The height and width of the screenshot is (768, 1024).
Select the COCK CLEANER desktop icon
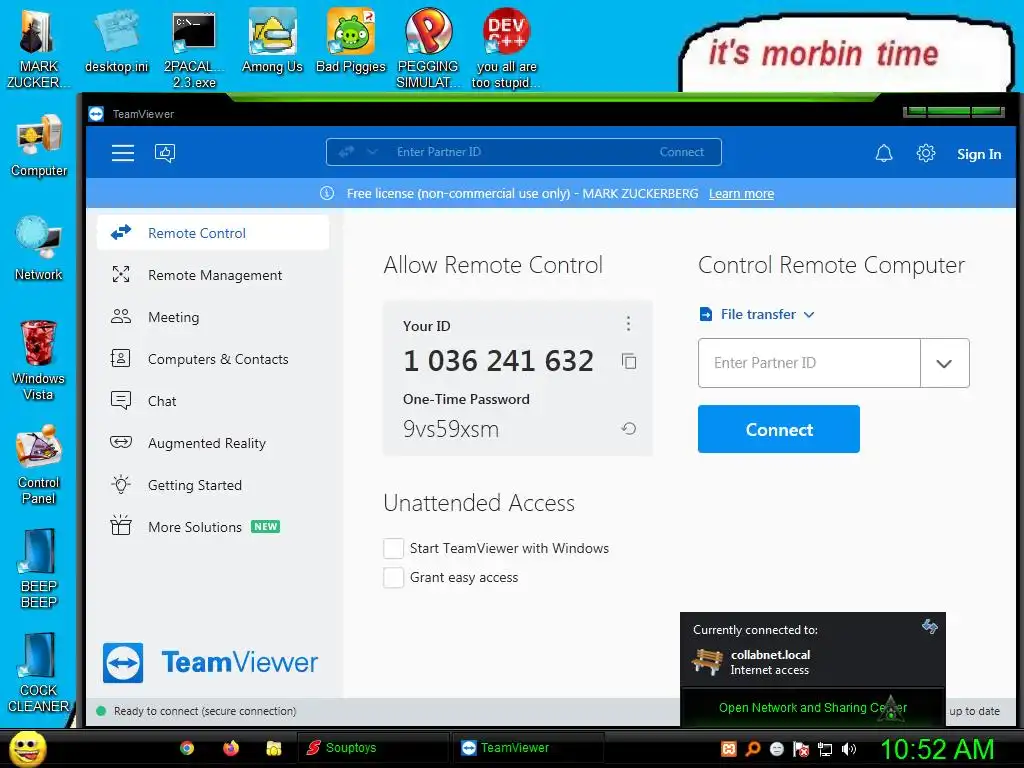tap(39, 672)
